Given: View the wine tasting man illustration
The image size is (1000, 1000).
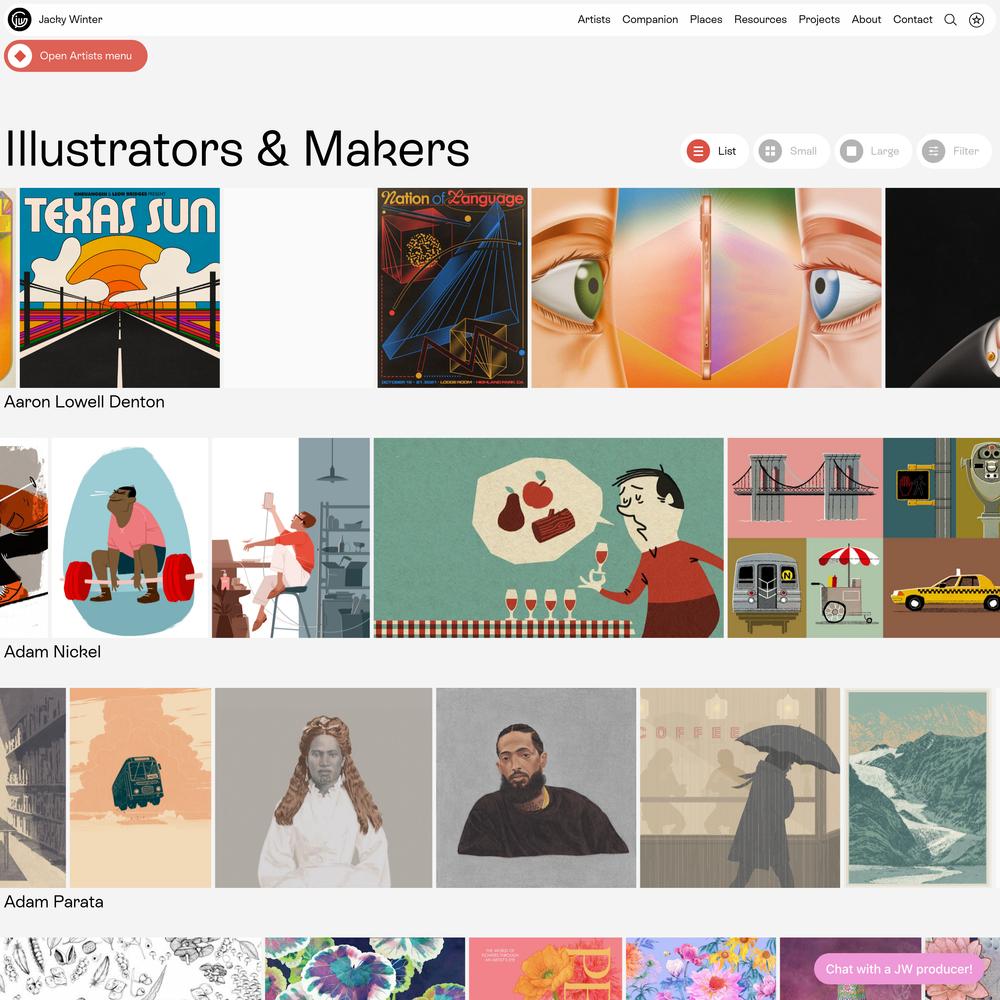Looking at the screenshot, I should point(548,538).
